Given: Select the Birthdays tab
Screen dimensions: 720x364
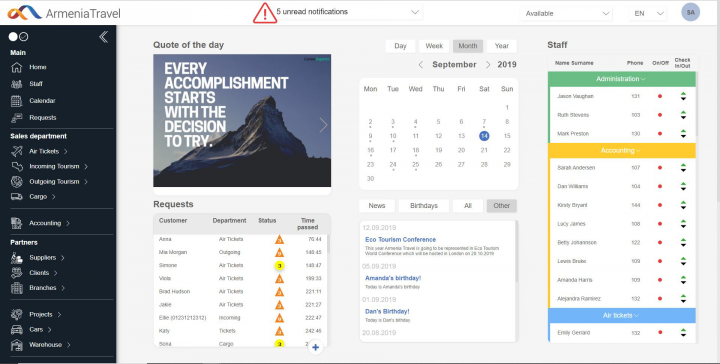Looking at the screenshot, I should click(x=424, y=206).
